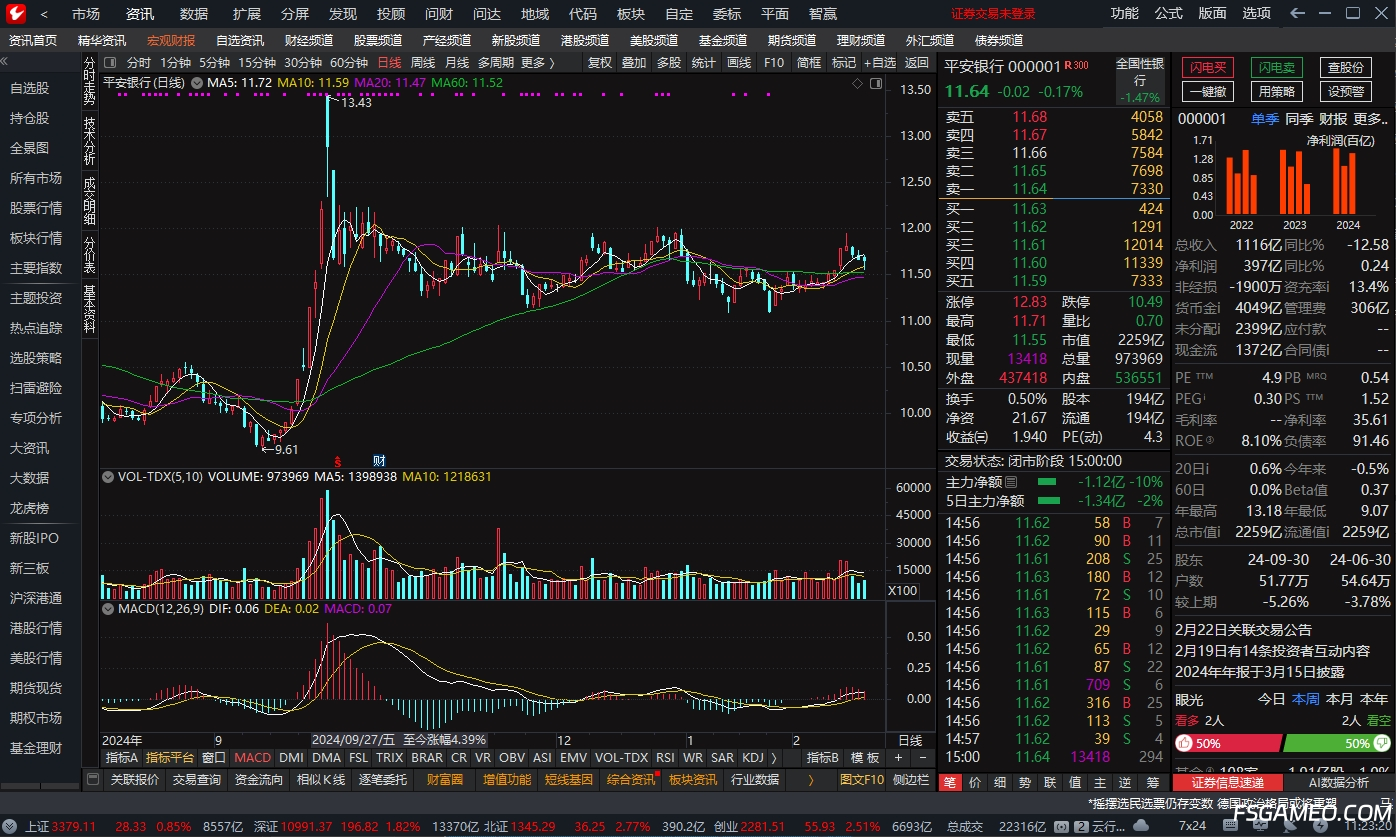This screenshot has width=1396, height=837.
Task: Open the 2月22日关联交易公告 link
Action: pyautogui.click(x=1243, y=630)
